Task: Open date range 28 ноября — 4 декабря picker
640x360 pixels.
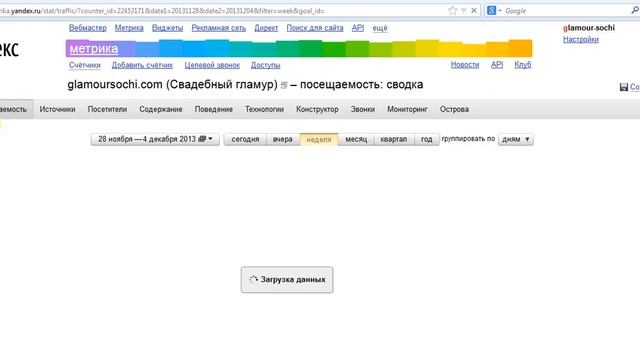Action: tap(155, 139)
